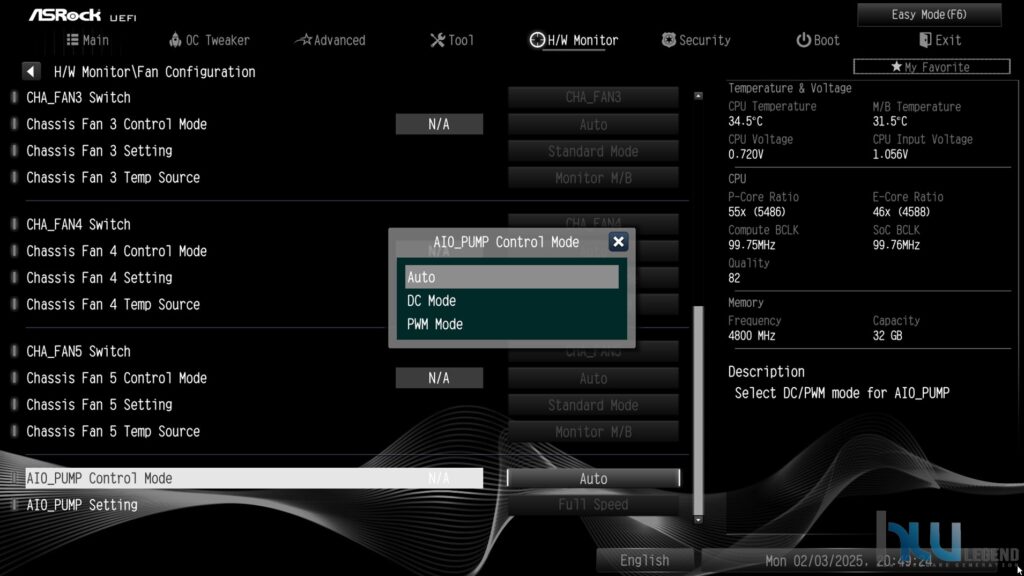Click the Tool wrench icon

[438, 40]
